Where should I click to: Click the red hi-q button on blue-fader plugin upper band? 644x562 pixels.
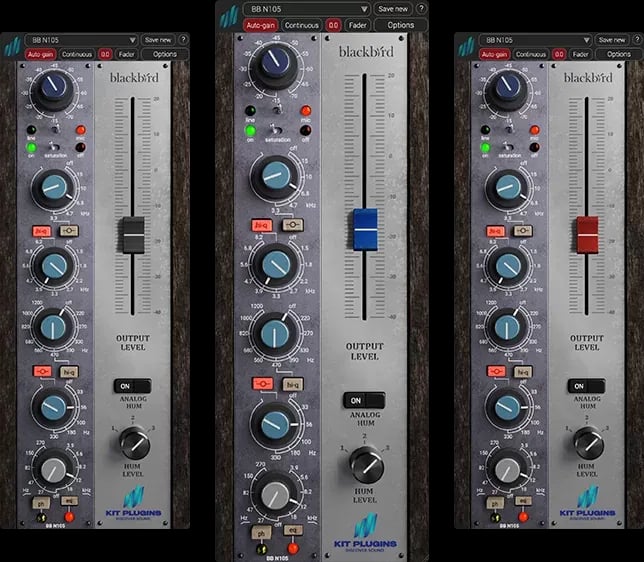tap(262, 225)
